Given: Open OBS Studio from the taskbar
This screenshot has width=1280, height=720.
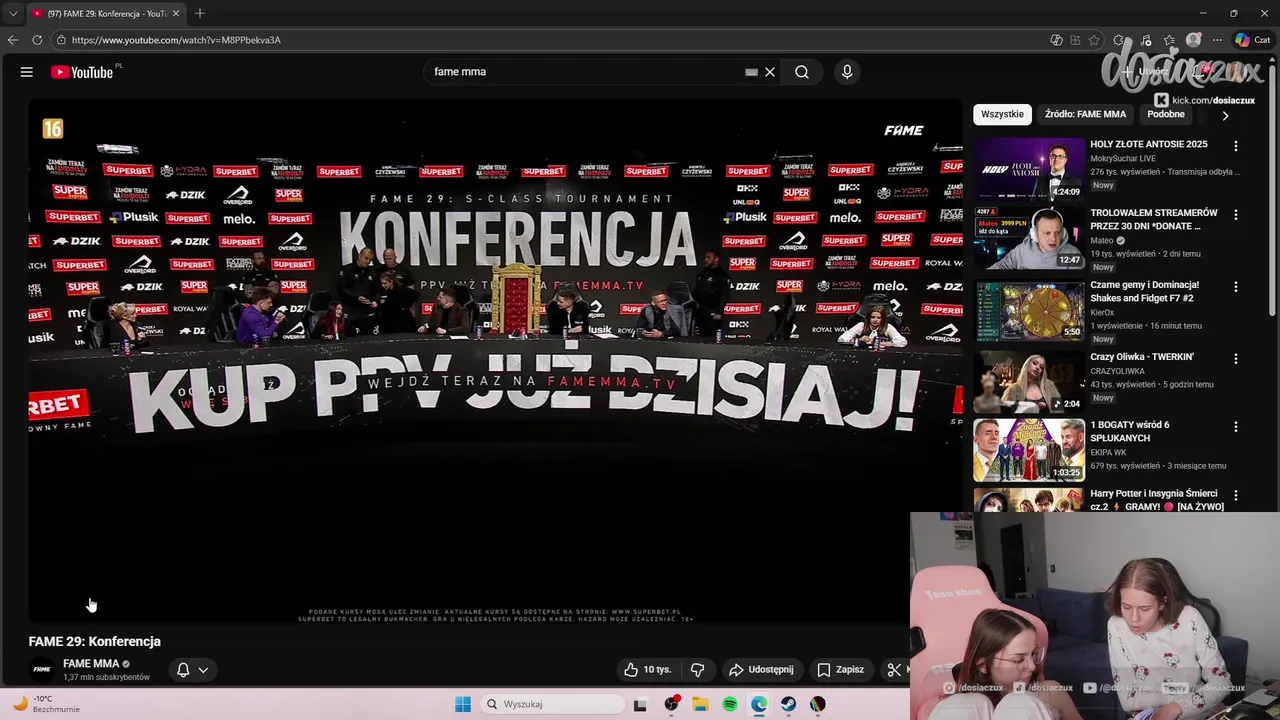Looking at the screenshot, I should point(671,704).
